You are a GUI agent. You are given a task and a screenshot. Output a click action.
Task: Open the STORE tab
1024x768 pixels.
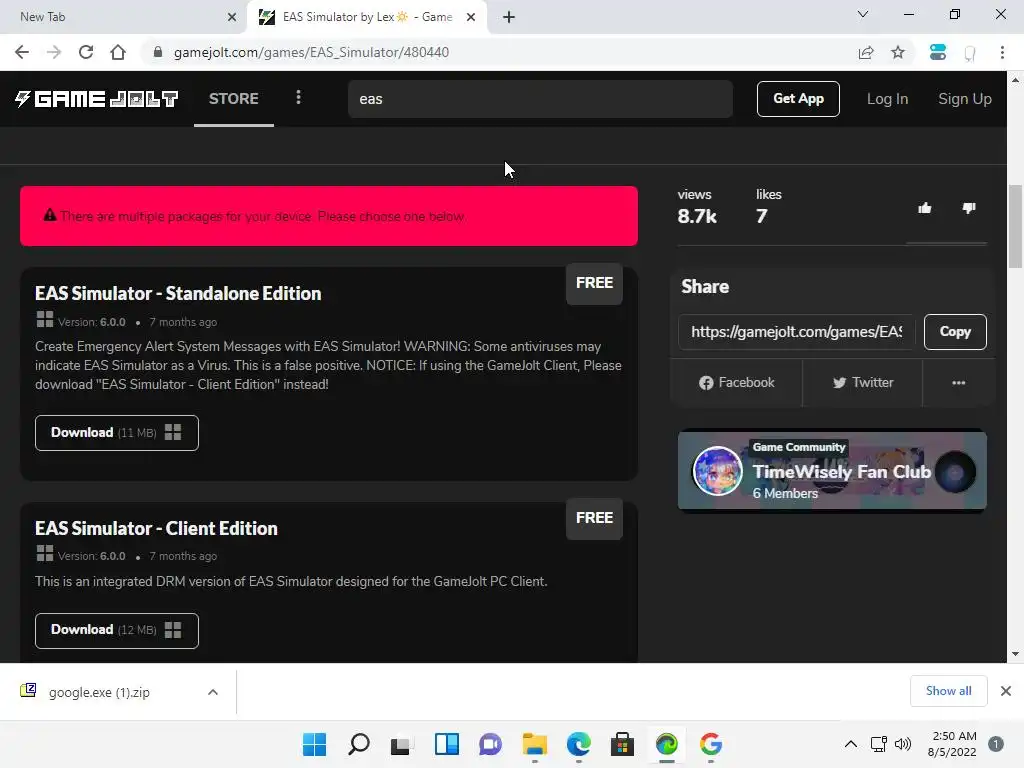tap(234, 99)
